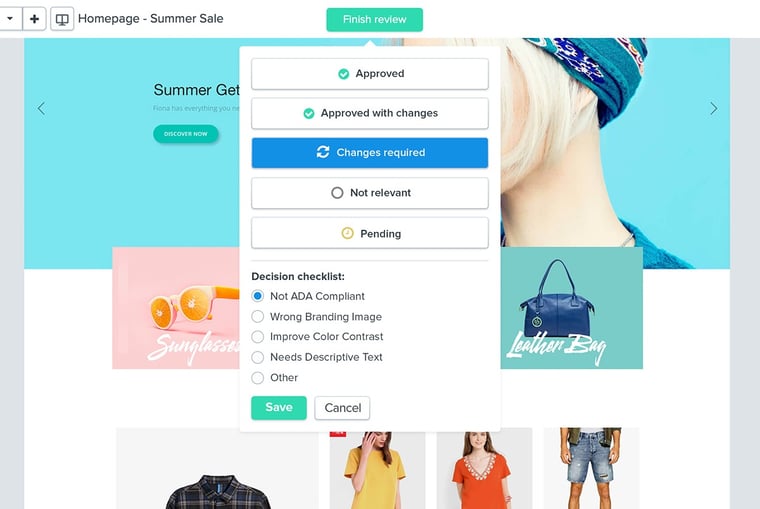Choose Approved with changes status

pos(370,113)
